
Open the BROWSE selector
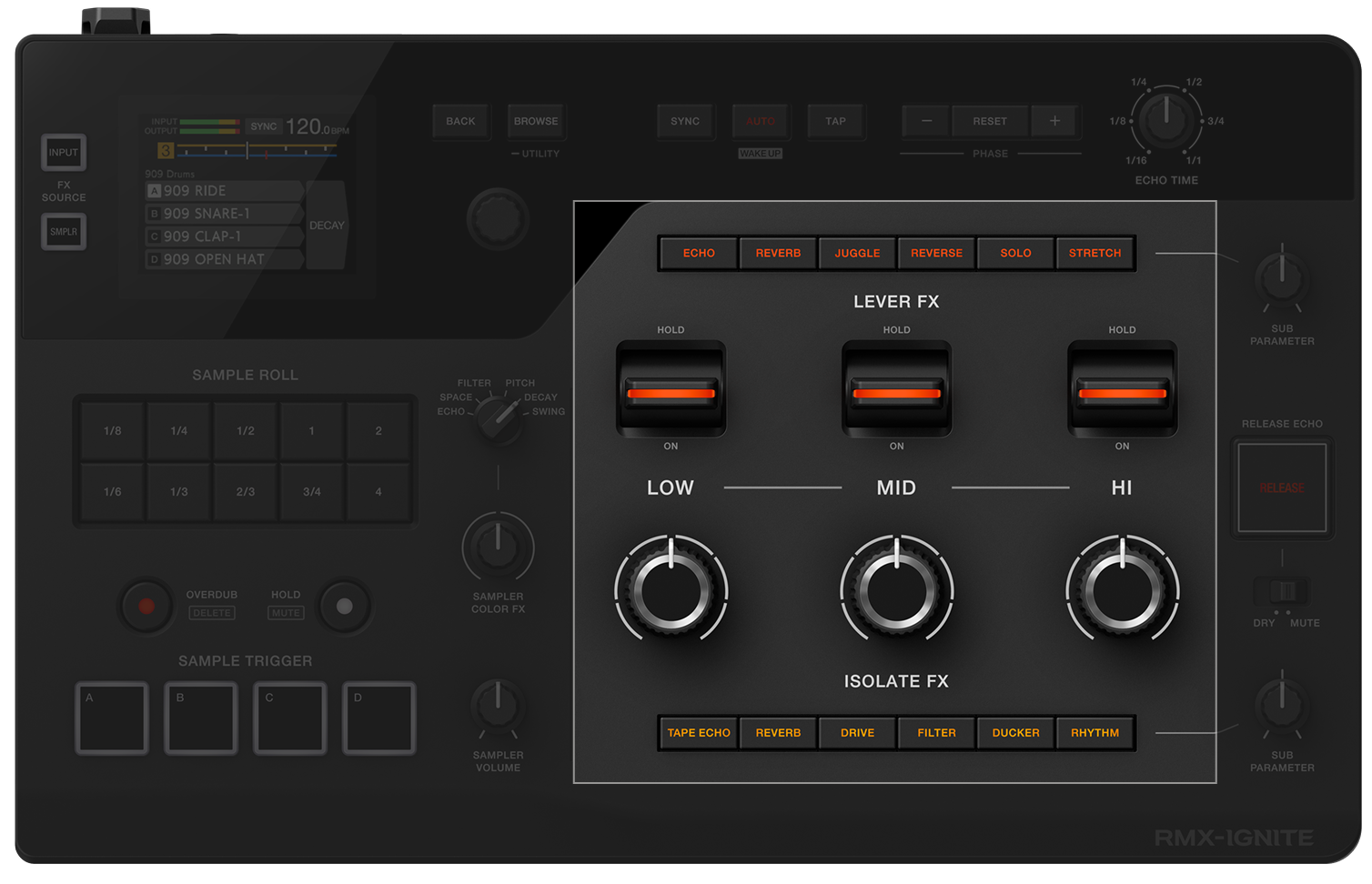click(535, 121)
